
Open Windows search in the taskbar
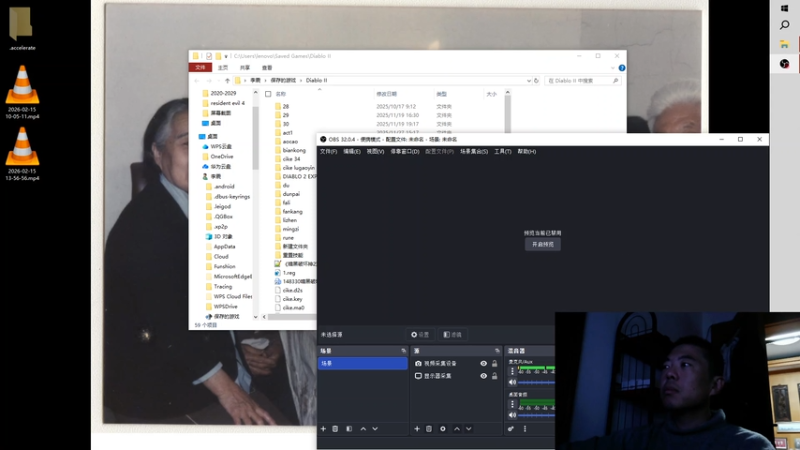click(x=785, y=25)
